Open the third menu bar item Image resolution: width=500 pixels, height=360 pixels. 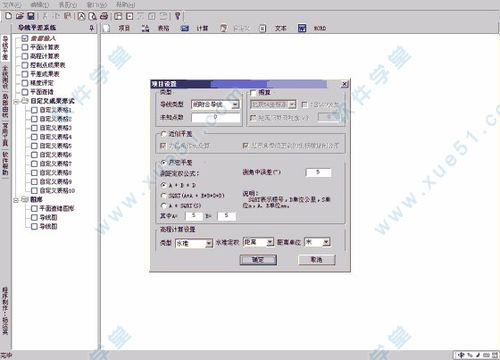pos(68,5)
